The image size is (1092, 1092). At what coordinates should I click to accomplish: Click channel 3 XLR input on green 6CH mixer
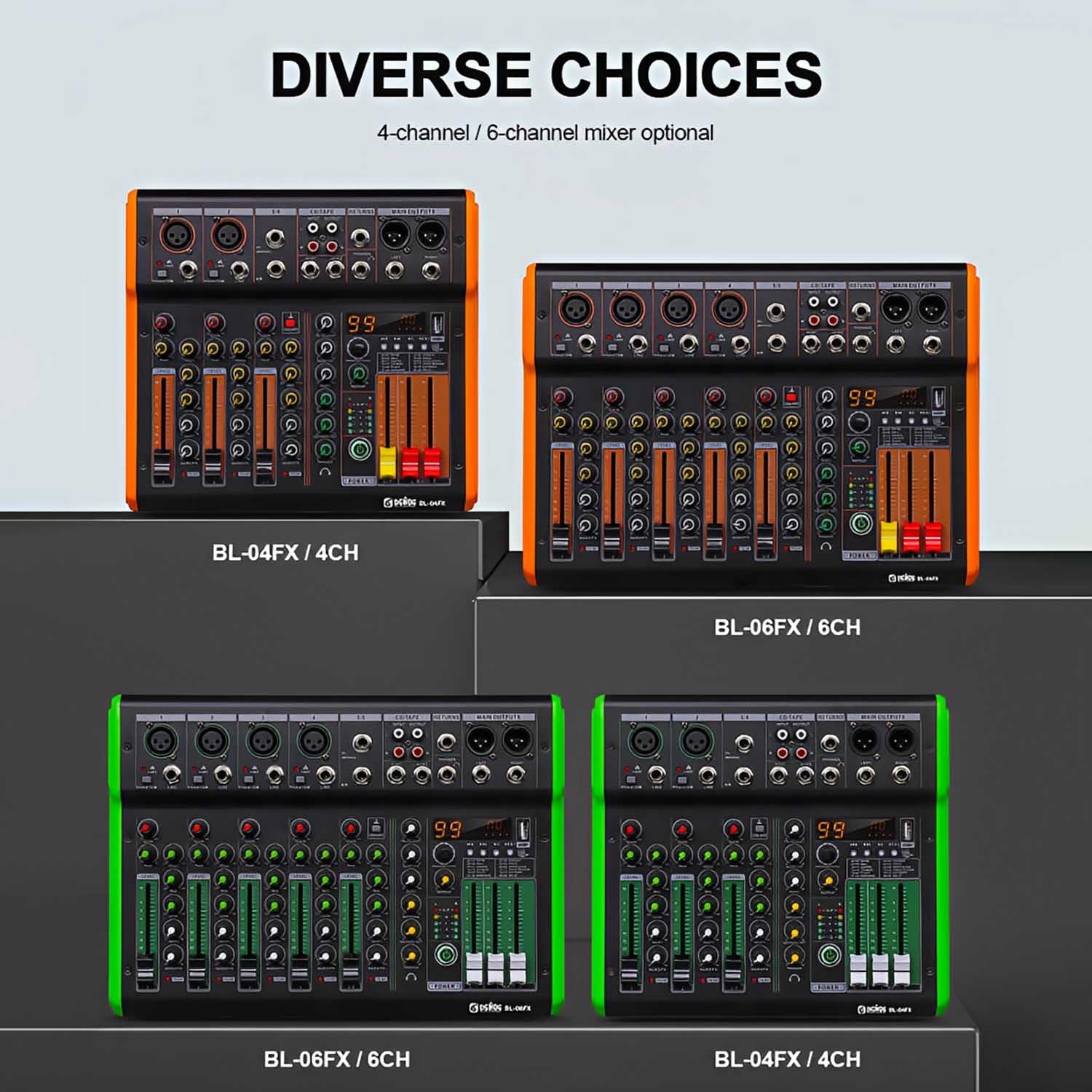pos(263,741)
